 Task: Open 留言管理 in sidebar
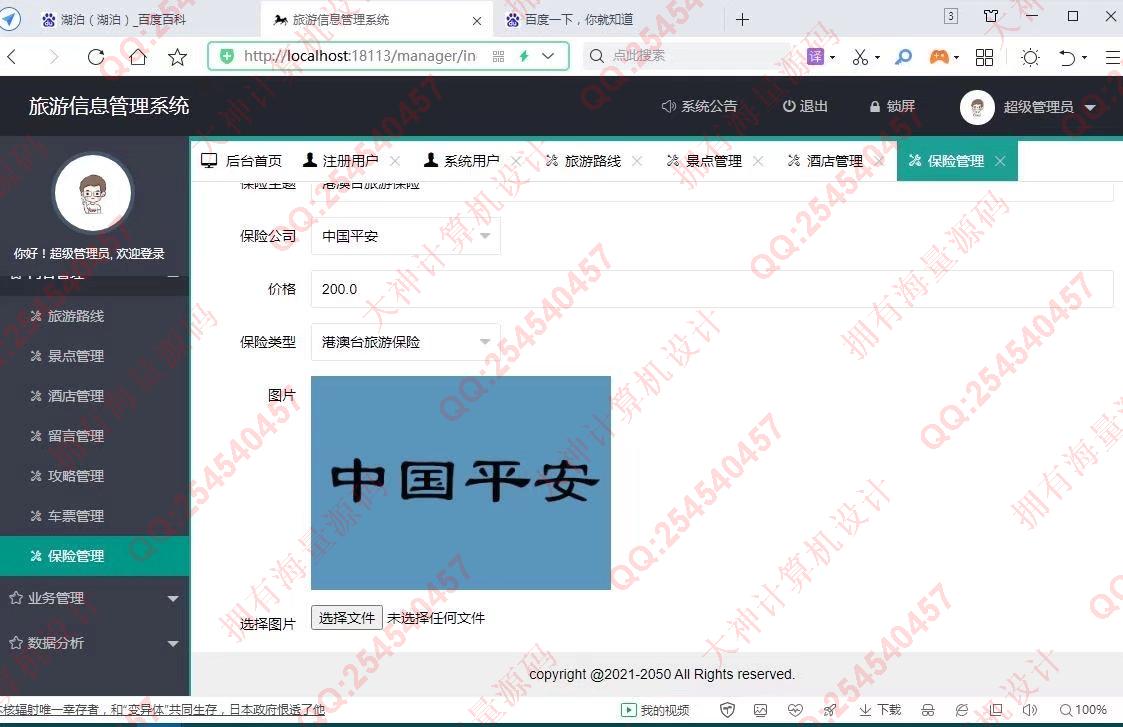click(x=95, y=436)
